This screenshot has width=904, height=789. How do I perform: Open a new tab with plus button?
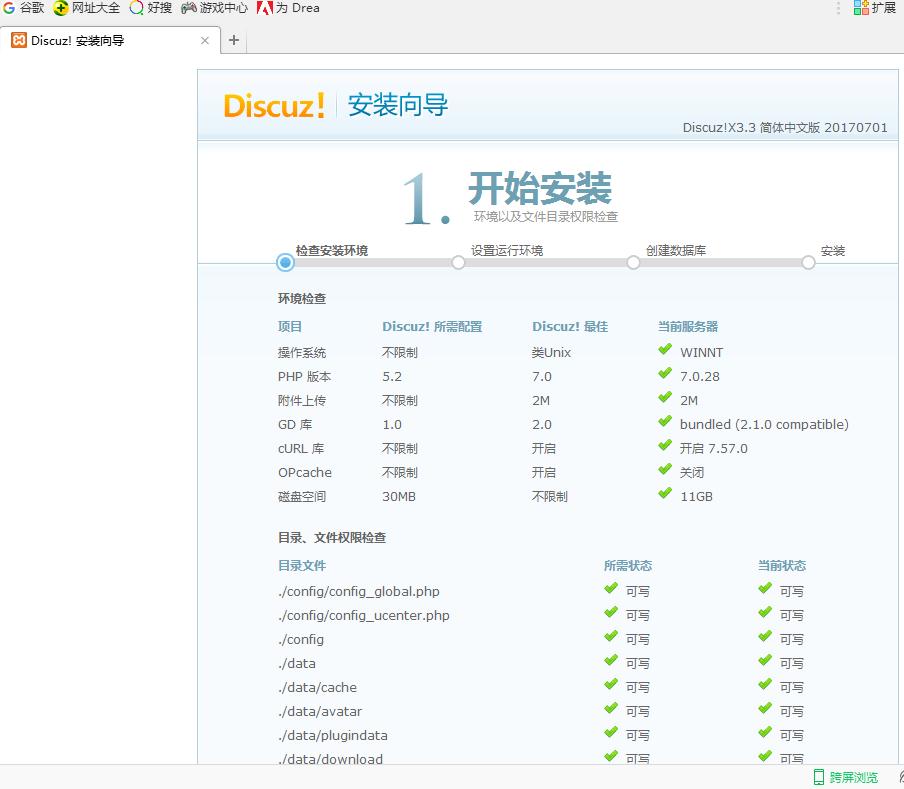coord(234,41)
